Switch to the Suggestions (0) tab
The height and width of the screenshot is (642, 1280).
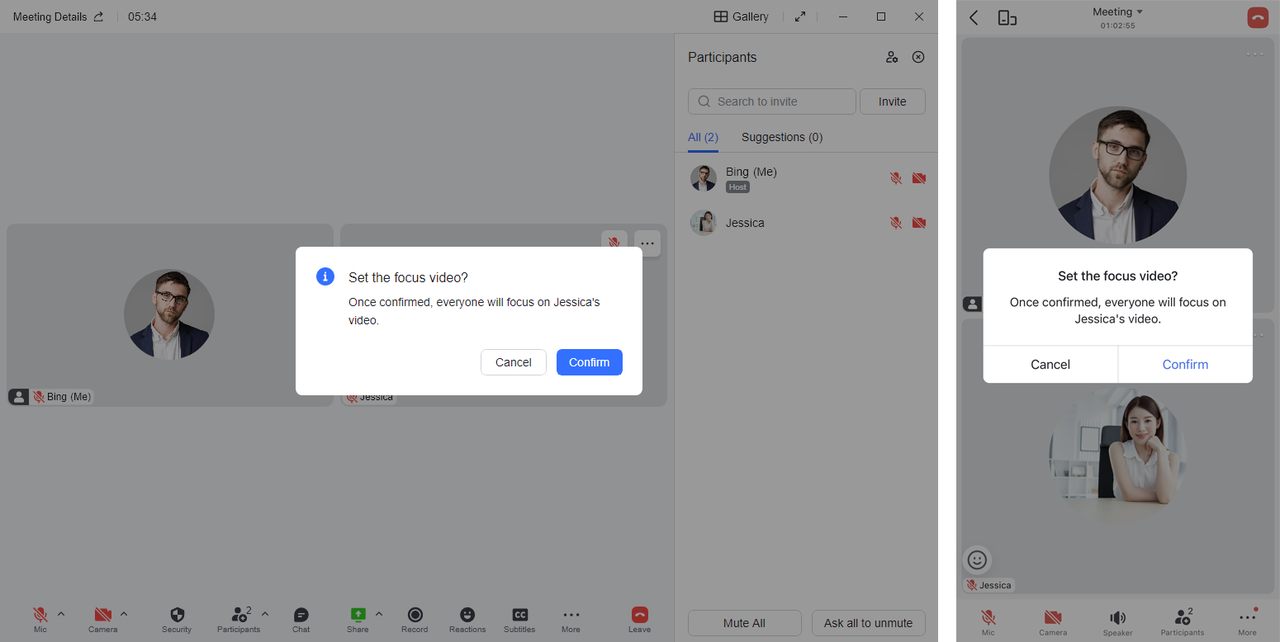[782, 137]
